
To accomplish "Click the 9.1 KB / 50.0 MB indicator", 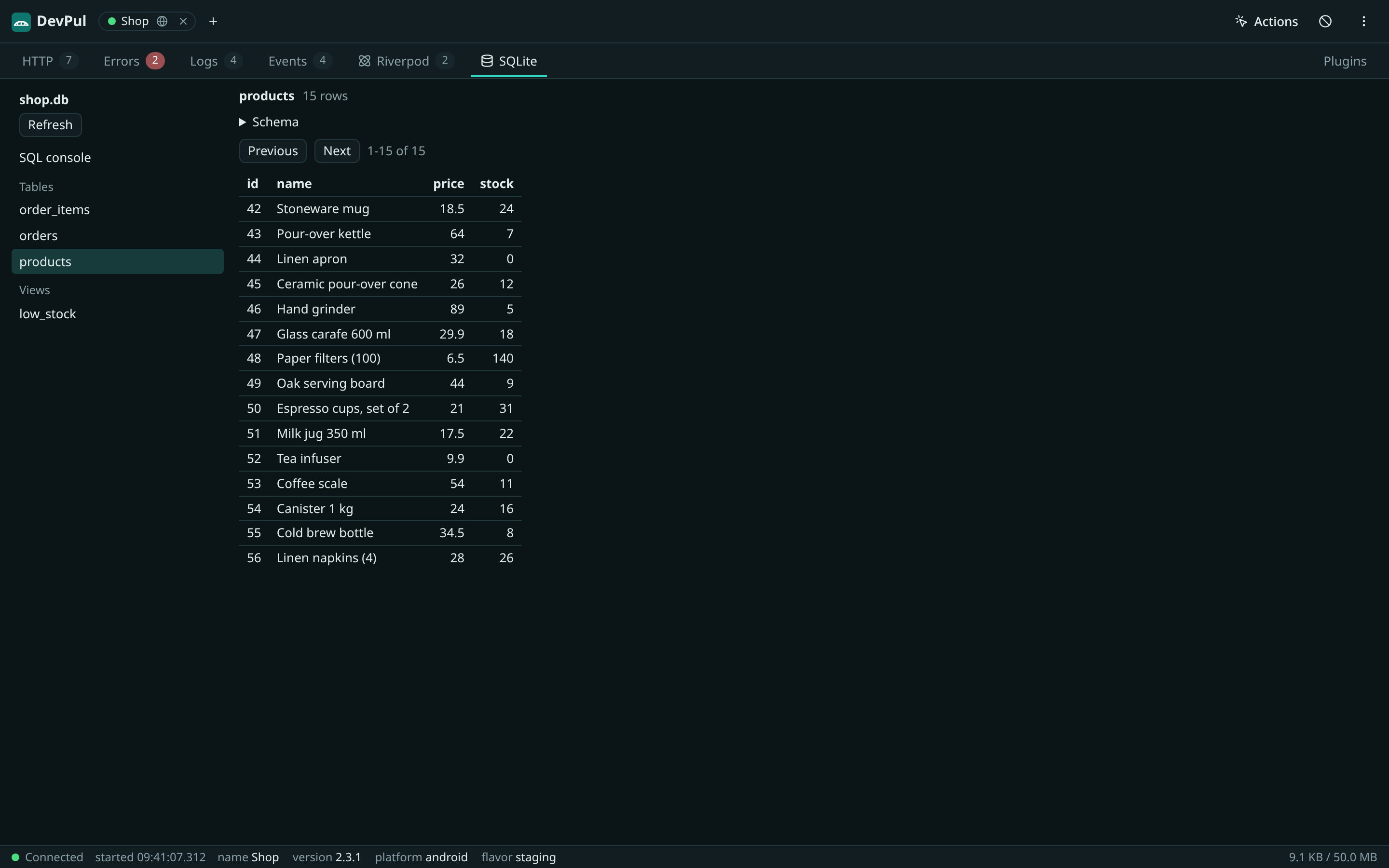I will [1332, 857].
